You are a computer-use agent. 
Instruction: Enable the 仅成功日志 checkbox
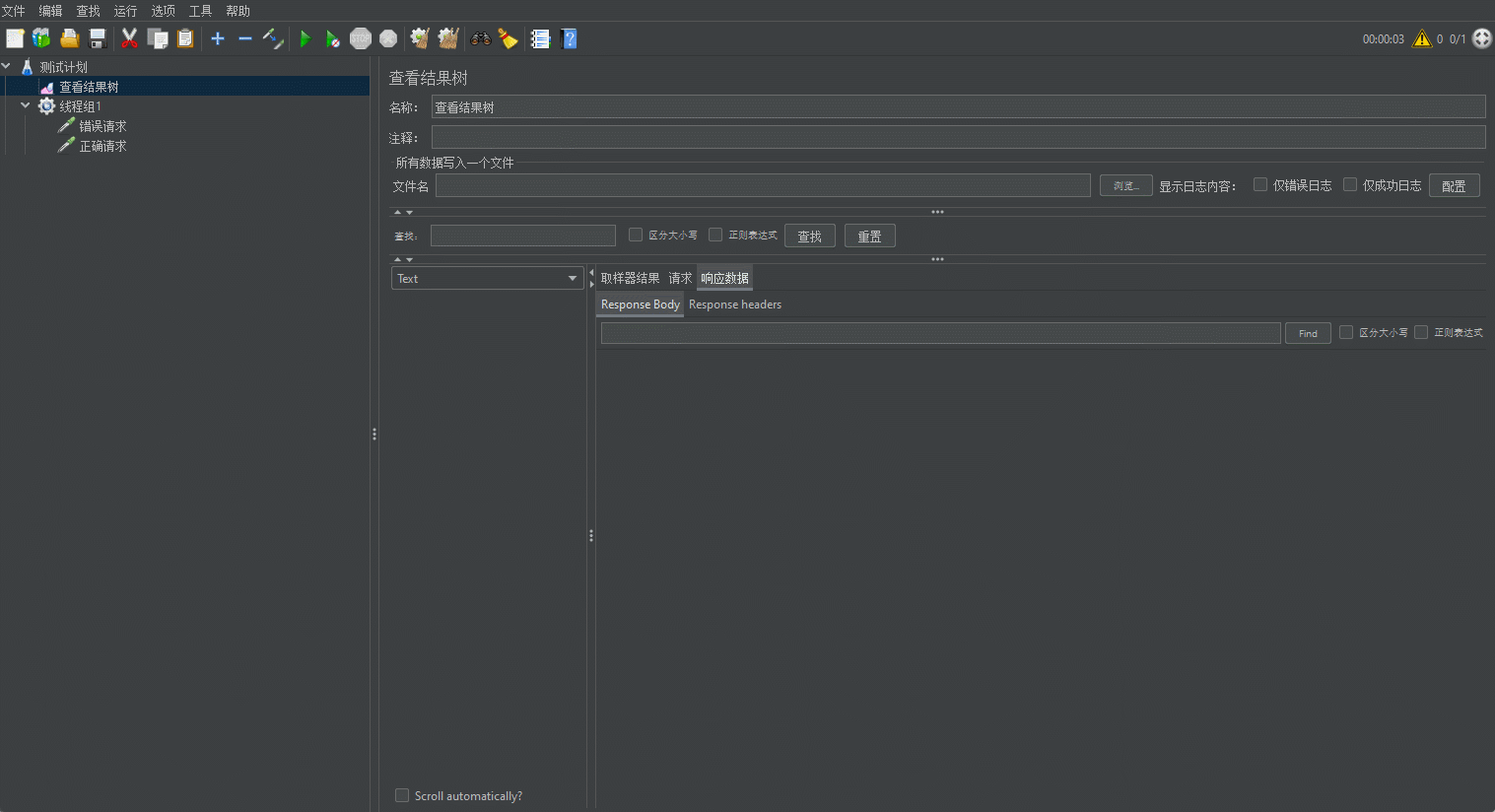pos(1350,184)
